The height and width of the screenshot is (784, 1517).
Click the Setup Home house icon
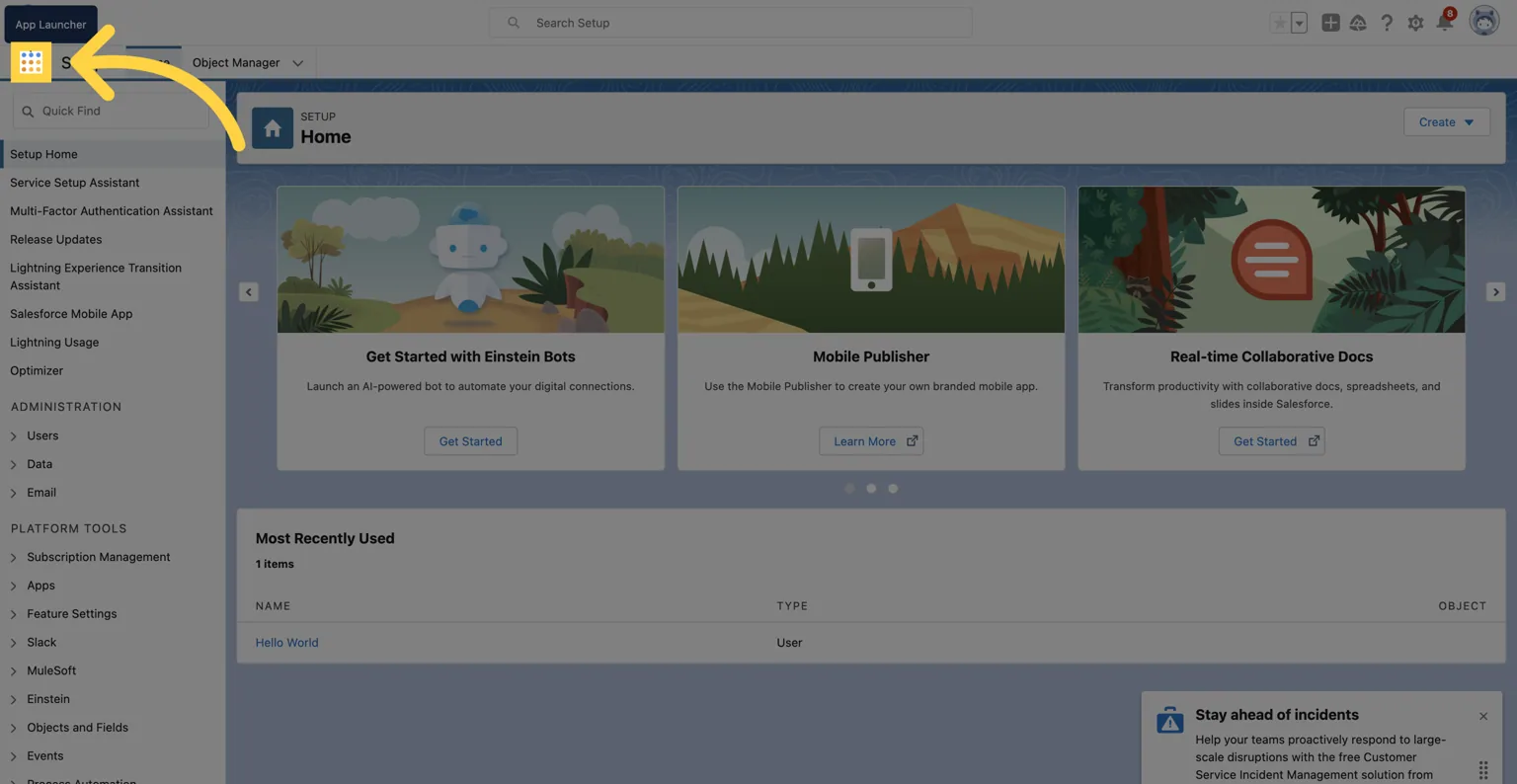(273, 128)
